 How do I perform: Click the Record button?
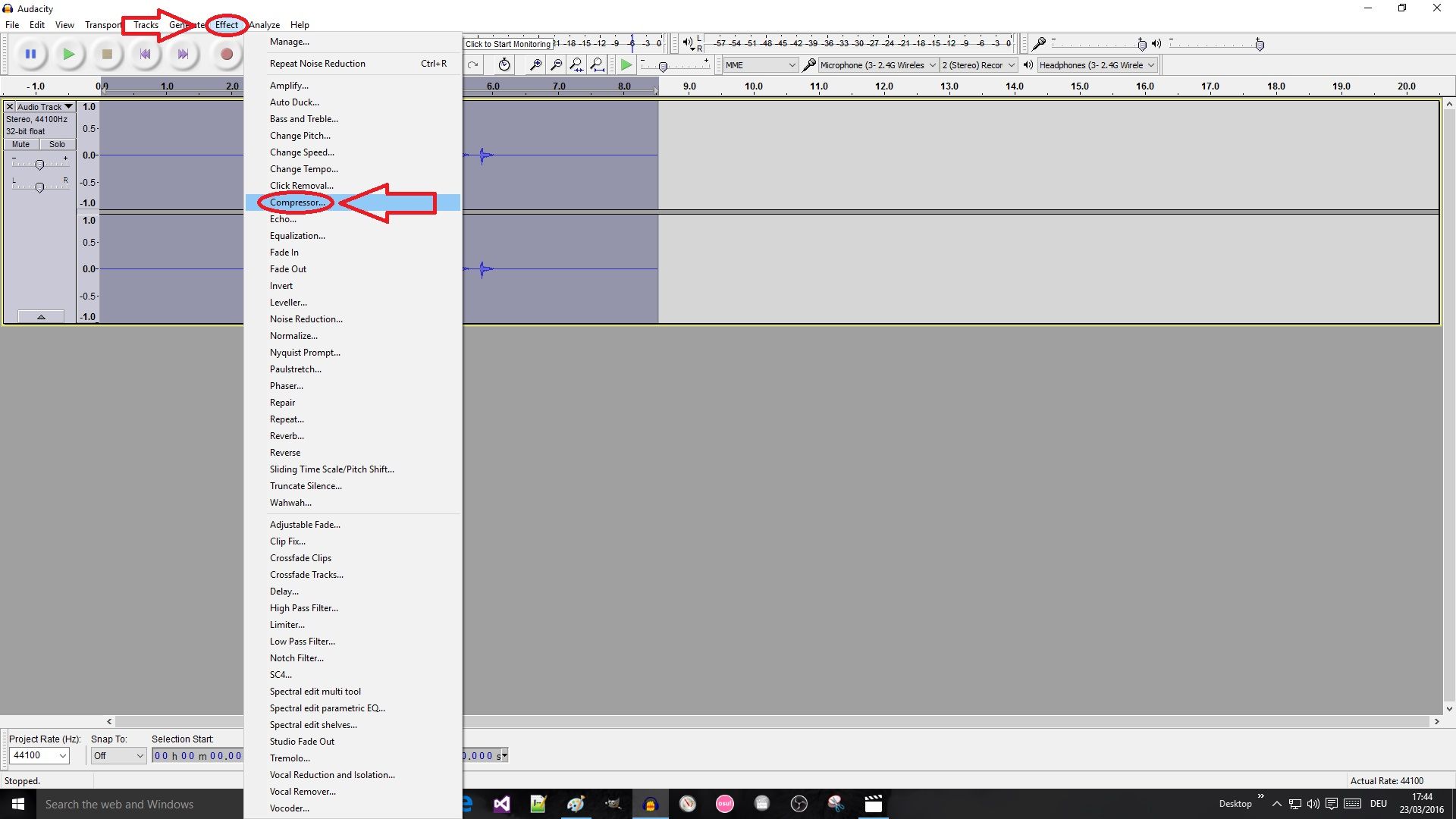226,54
